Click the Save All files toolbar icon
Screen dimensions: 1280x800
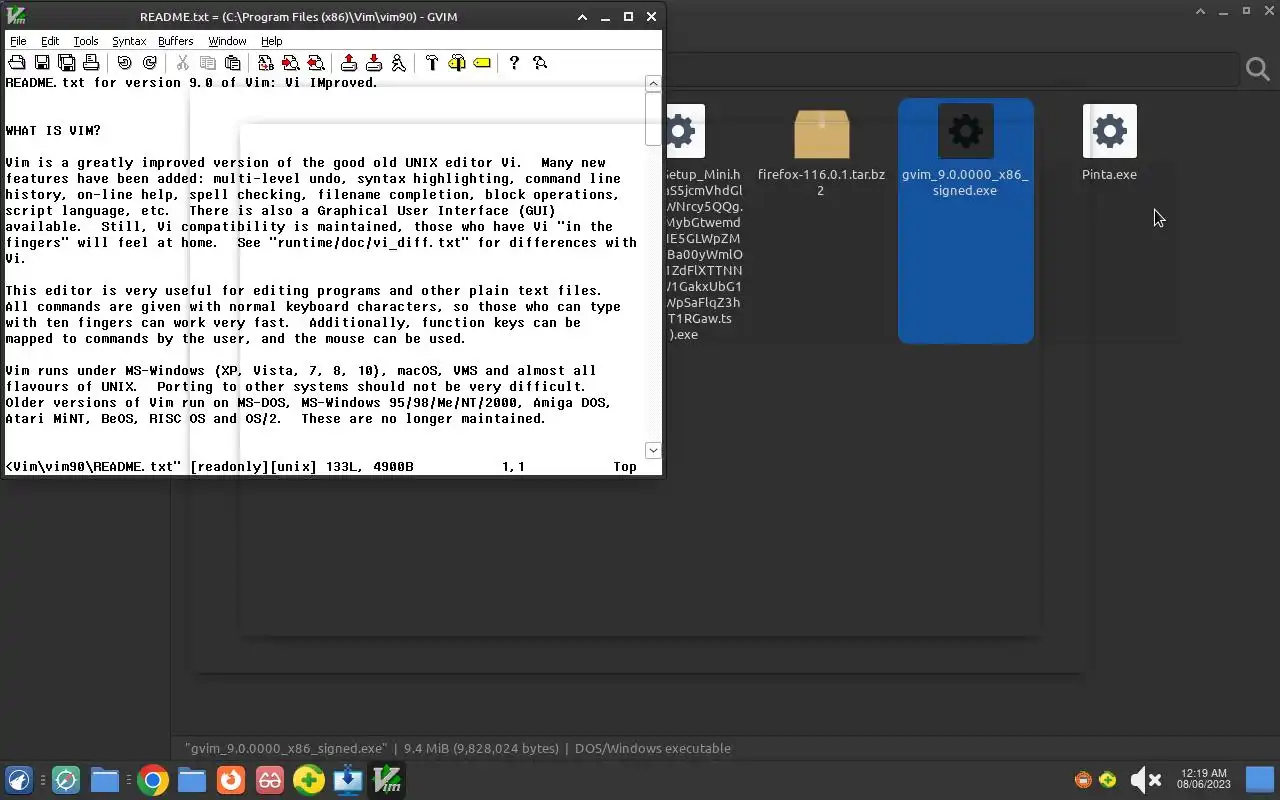click(66, 63)
